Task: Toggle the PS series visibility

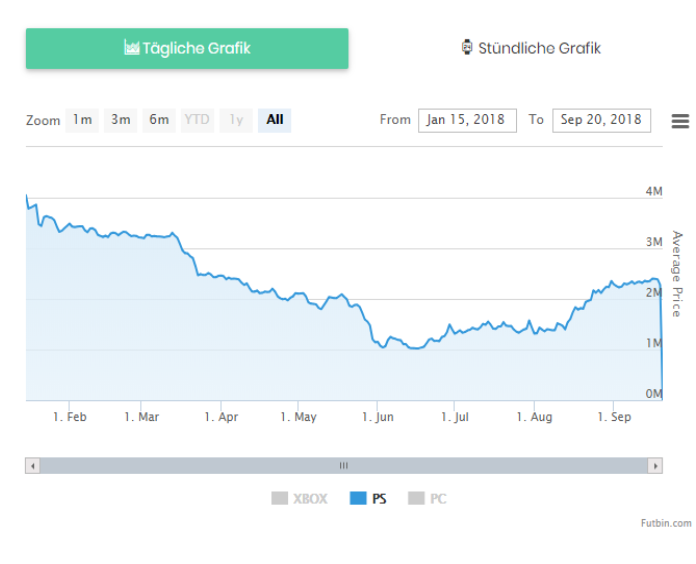Action: point(368,499)
